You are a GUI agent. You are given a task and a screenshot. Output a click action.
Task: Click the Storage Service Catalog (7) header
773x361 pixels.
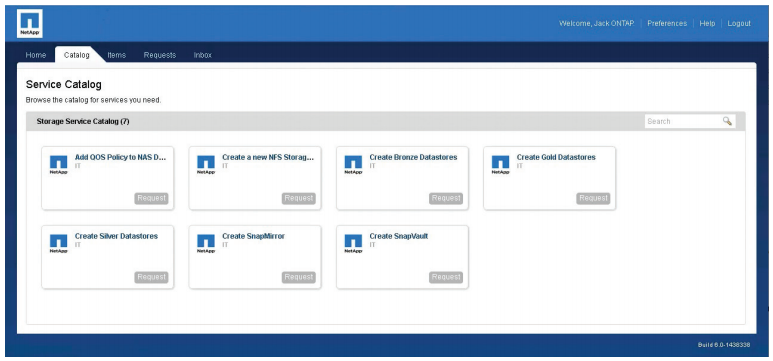coord(83,121)
